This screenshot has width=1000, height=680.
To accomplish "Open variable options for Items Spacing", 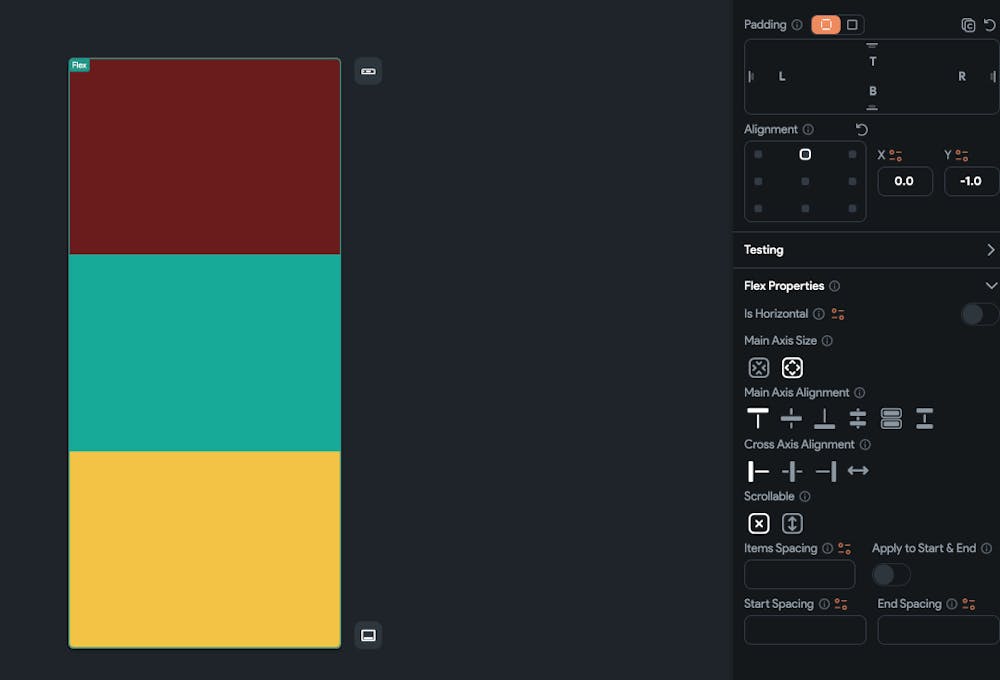I will click(845, 549).
